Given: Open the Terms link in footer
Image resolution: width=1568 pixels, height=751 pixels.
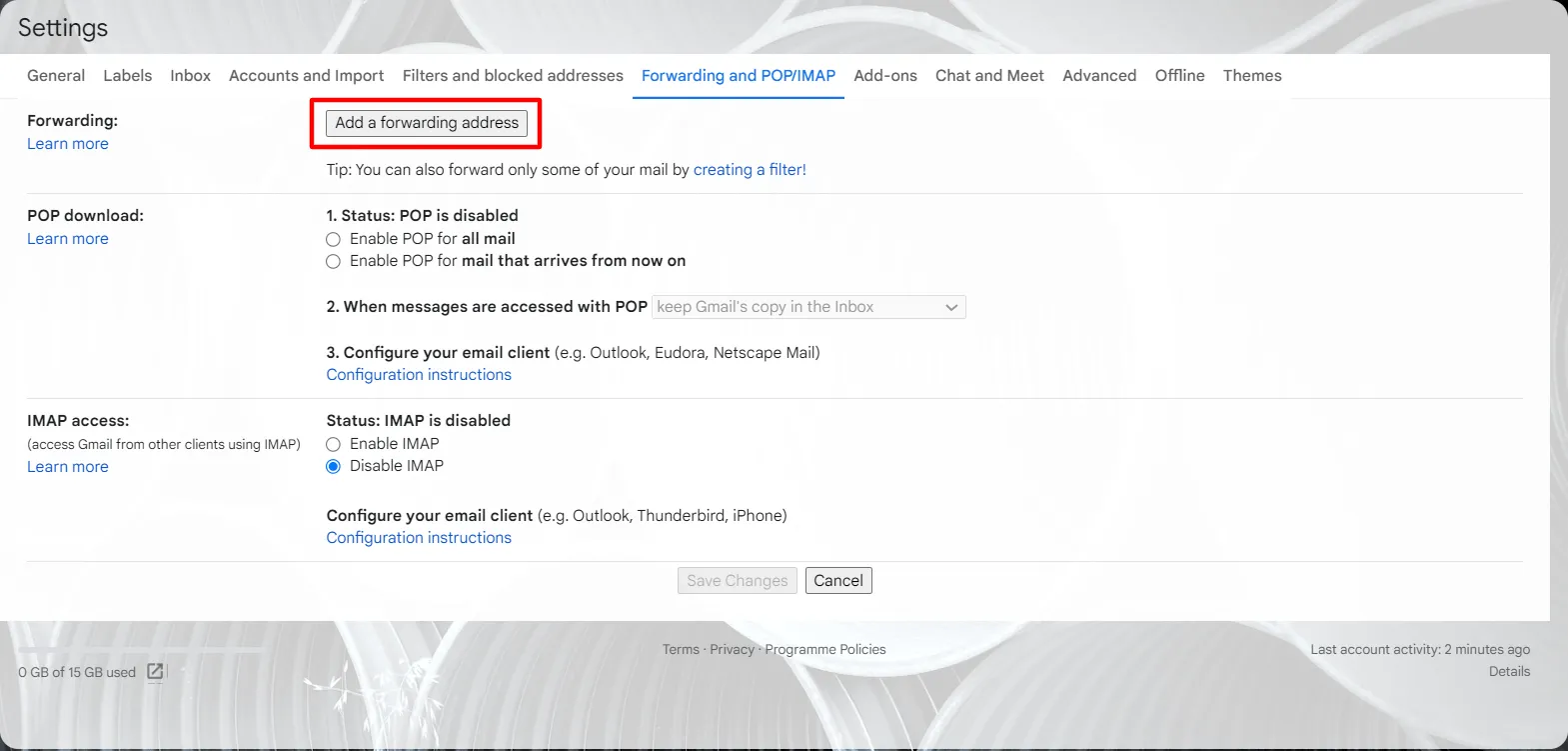Looking at the screenshot, I should [x=681, y=649].
